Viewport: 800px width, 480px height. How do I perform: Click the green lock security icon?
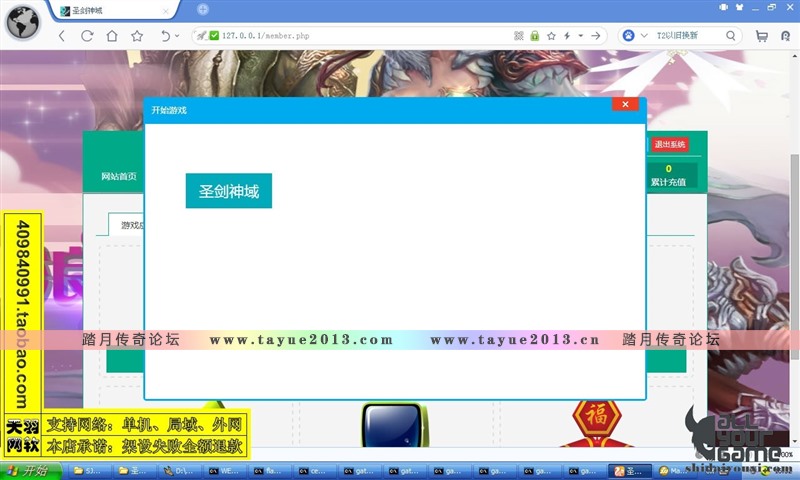coord(535,35)
